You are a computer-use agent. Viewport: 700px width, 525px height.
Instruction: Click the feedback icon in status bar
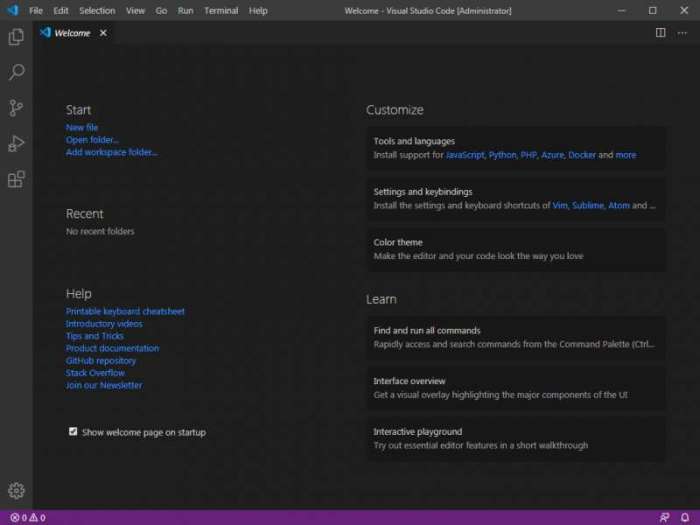(x=664, y=517)
